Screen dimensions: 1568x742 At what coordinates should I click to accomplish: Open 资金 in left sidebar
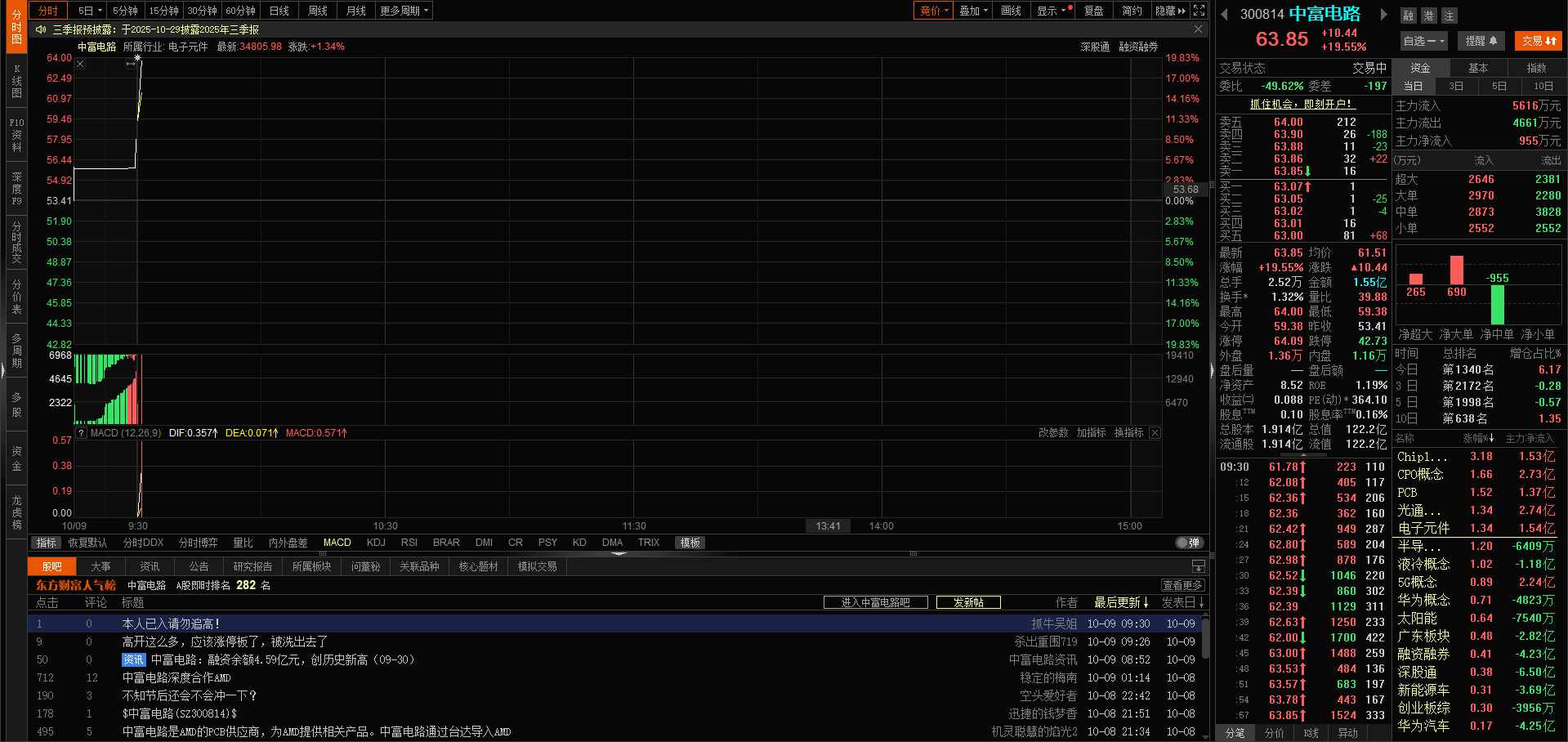click(16, 458)
